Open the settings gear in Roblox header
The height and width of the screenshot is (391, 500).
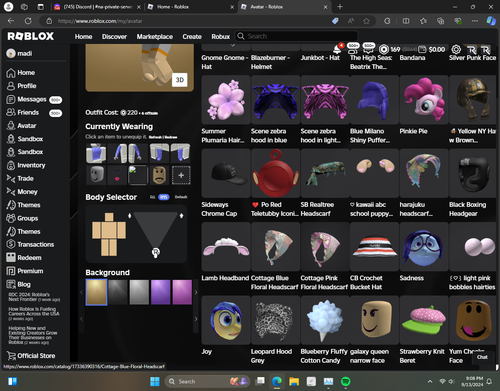[456, 50]
